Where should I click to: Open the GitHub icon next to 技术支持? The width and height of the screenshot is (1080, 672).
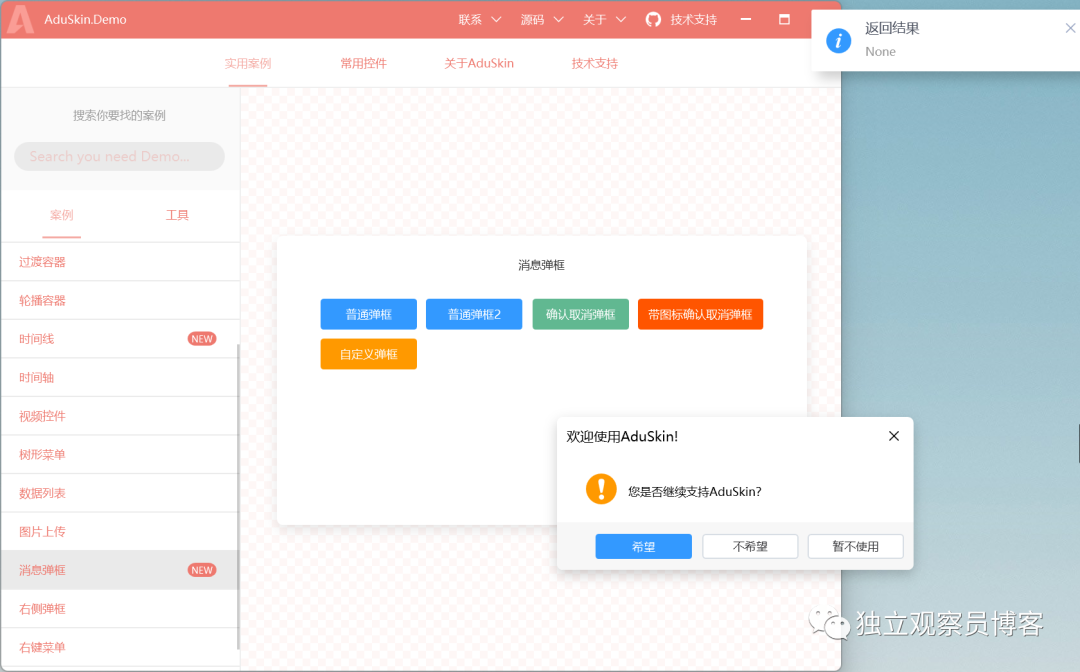point(653,19)
